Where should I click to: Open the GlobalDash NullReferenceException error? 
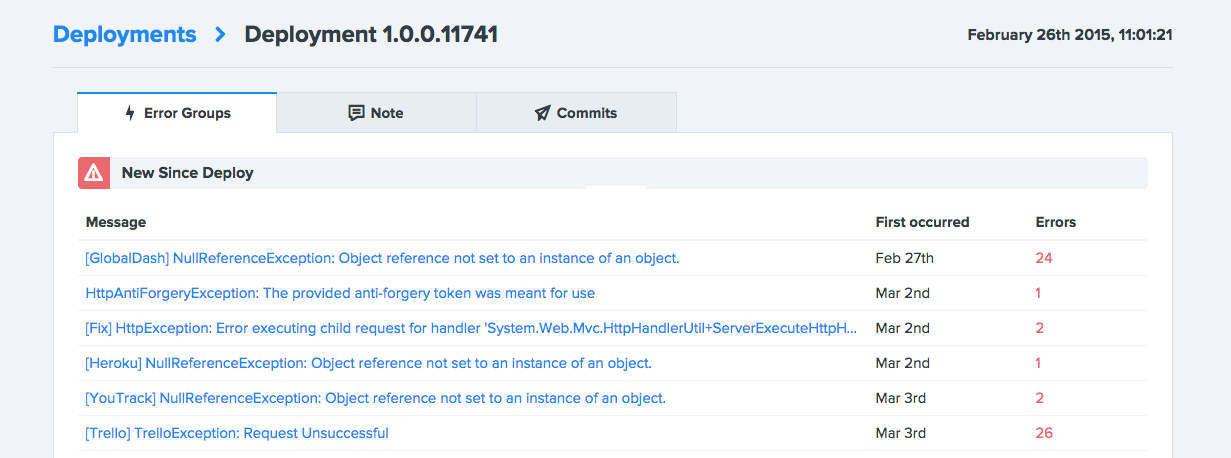(382, 258)
